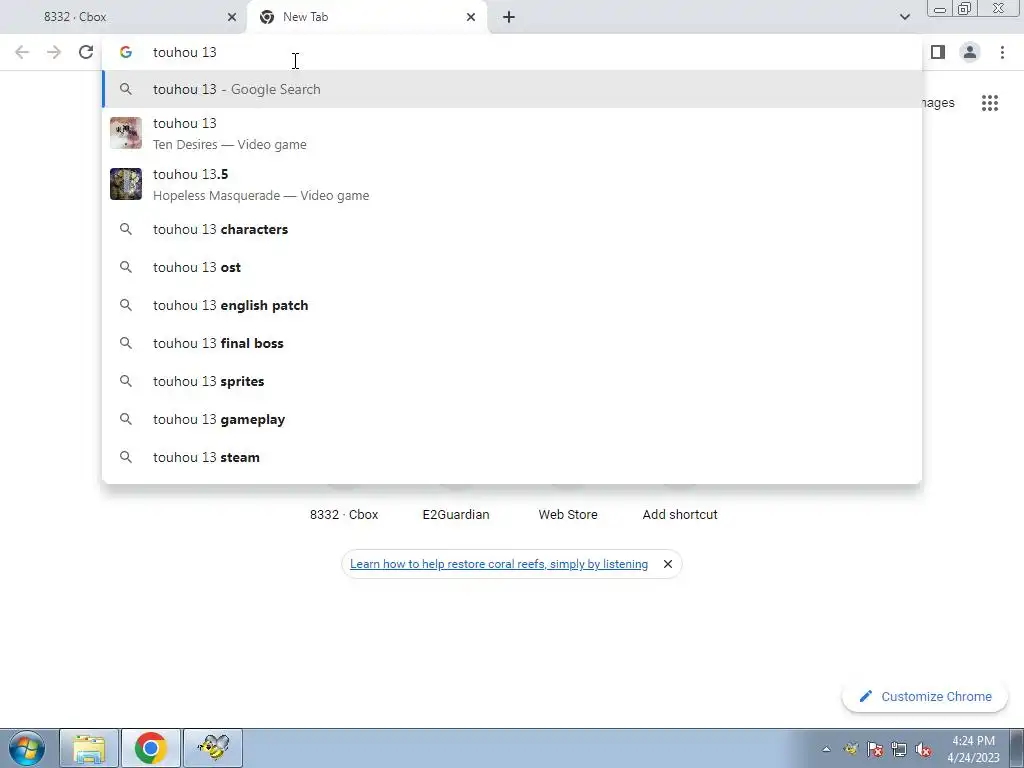This screenshot has height=768, width=1024.
Task: Click the Customize Chrome button
Action: coord(925,696)
